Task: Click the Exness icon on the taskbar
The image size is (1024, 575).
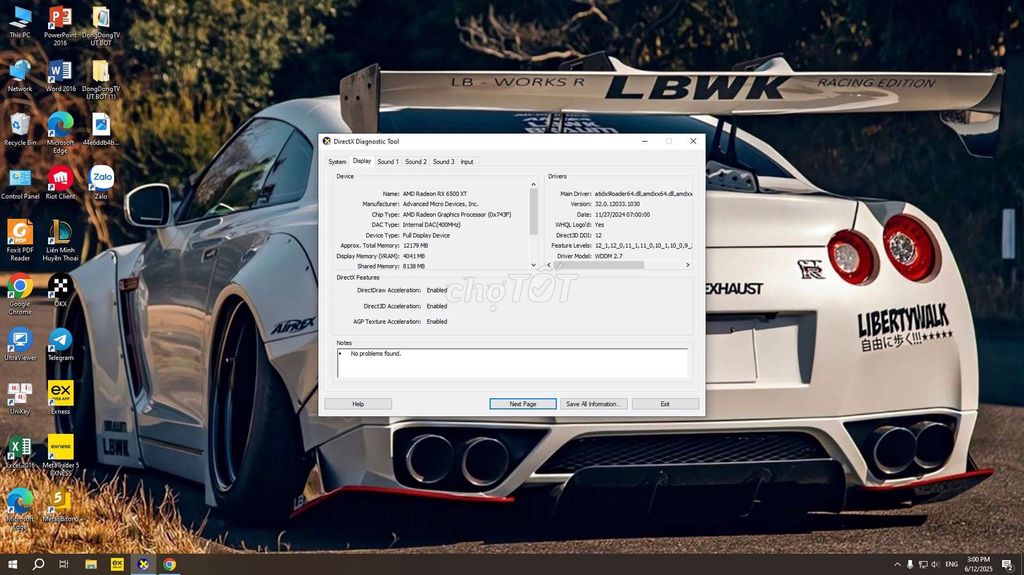Action: point(117,564)
